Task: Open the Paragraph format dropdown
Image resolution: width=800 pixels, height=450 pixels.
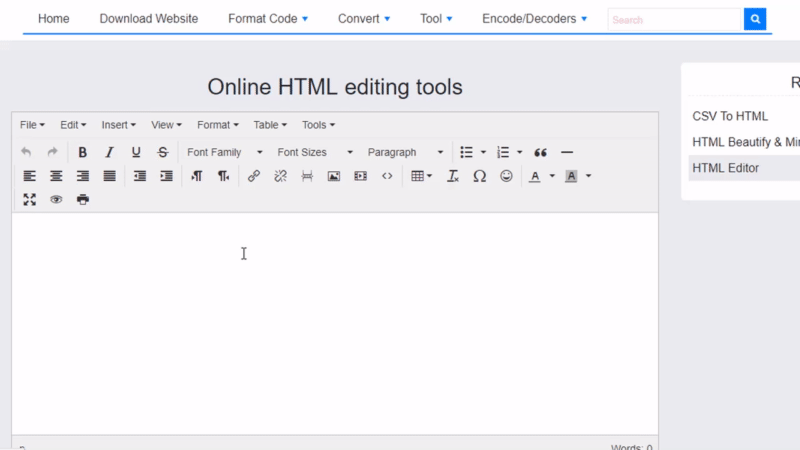Action: (x=405, y=152)
